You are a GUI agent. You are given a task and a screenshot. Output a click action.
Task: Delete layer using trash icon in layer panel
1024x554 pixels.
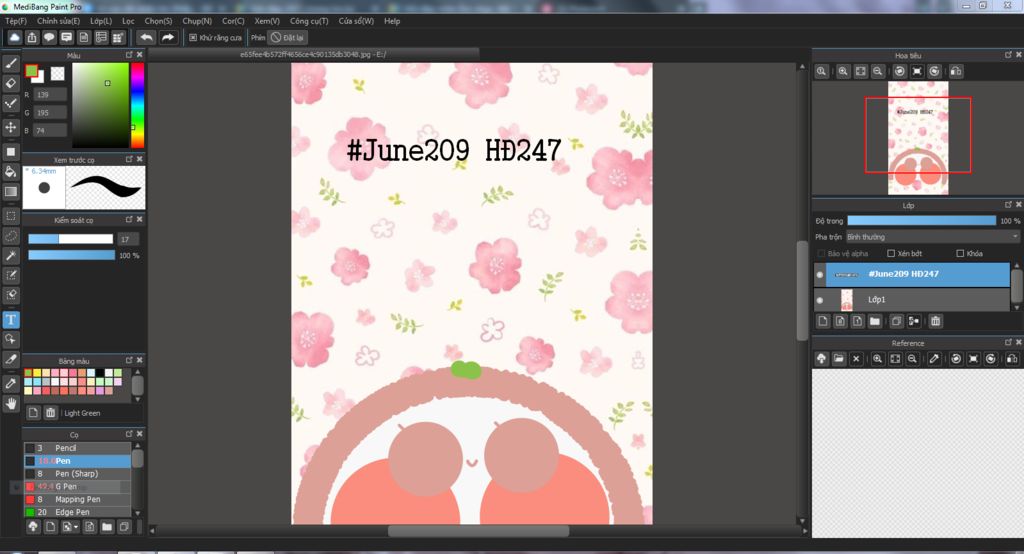[935, 321]
